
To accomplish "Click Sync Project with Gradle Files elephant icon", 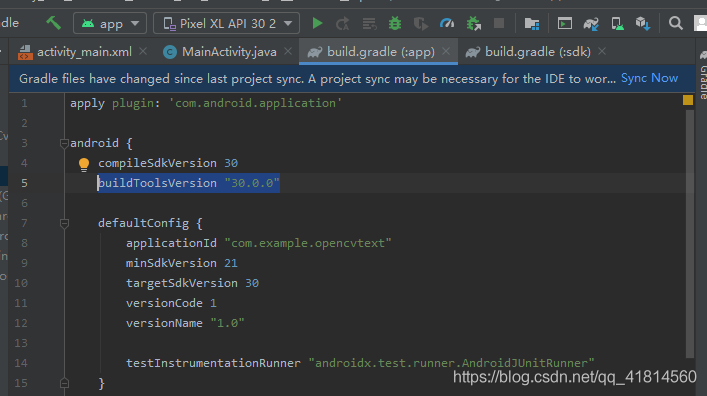I will point(591,23).
